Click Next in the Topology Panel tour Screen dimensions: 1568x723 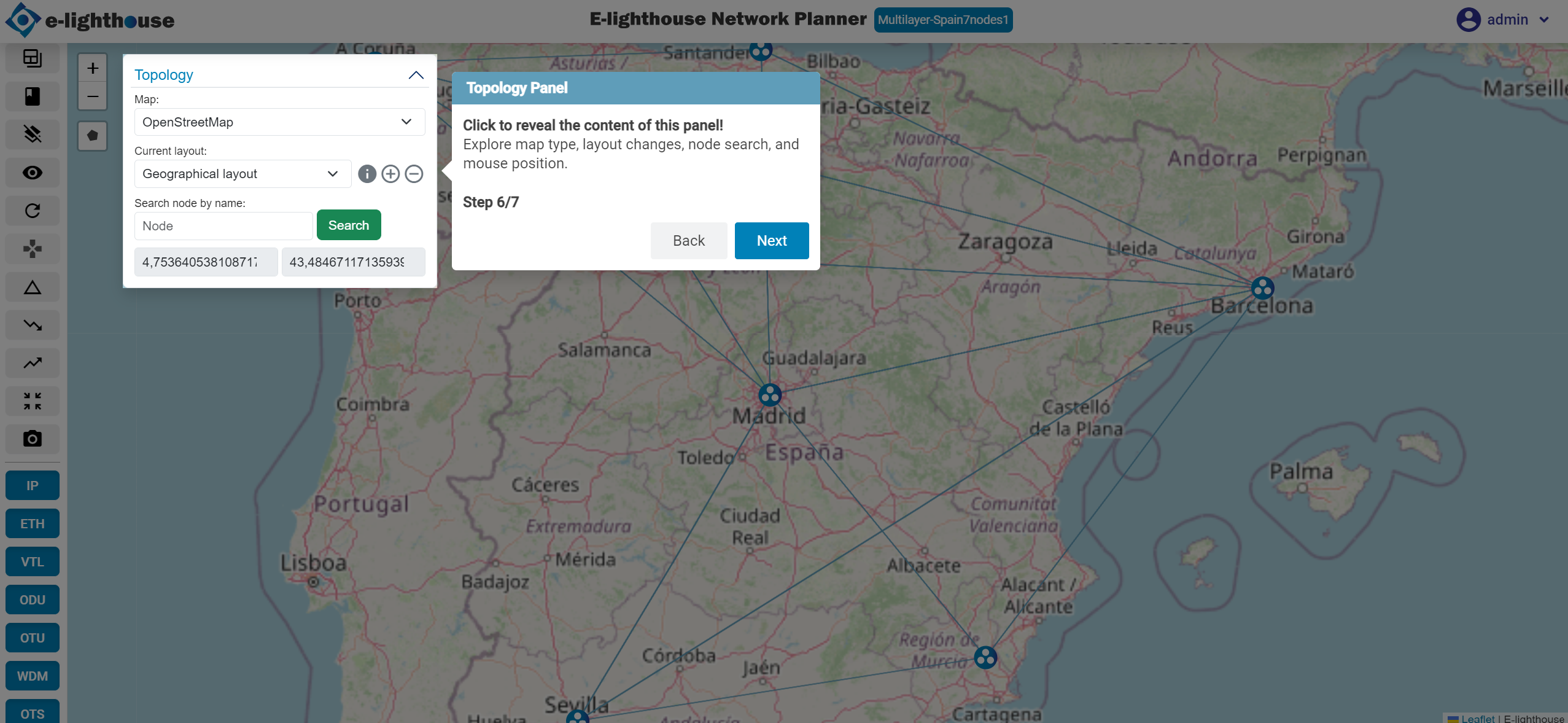coord(771,241)
